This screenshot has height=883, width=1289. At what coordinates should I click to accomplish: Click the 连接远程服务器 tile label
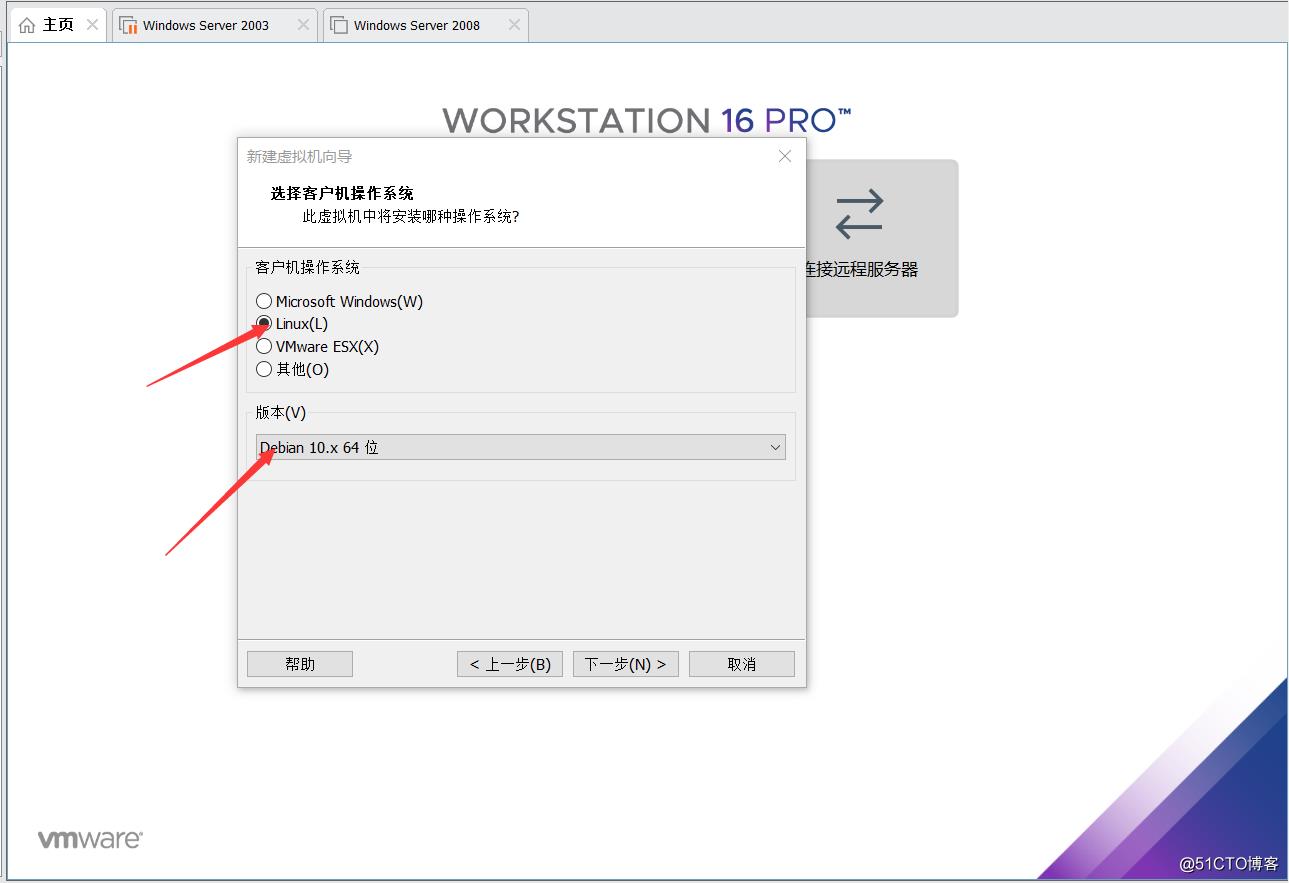tap(861, 269)
